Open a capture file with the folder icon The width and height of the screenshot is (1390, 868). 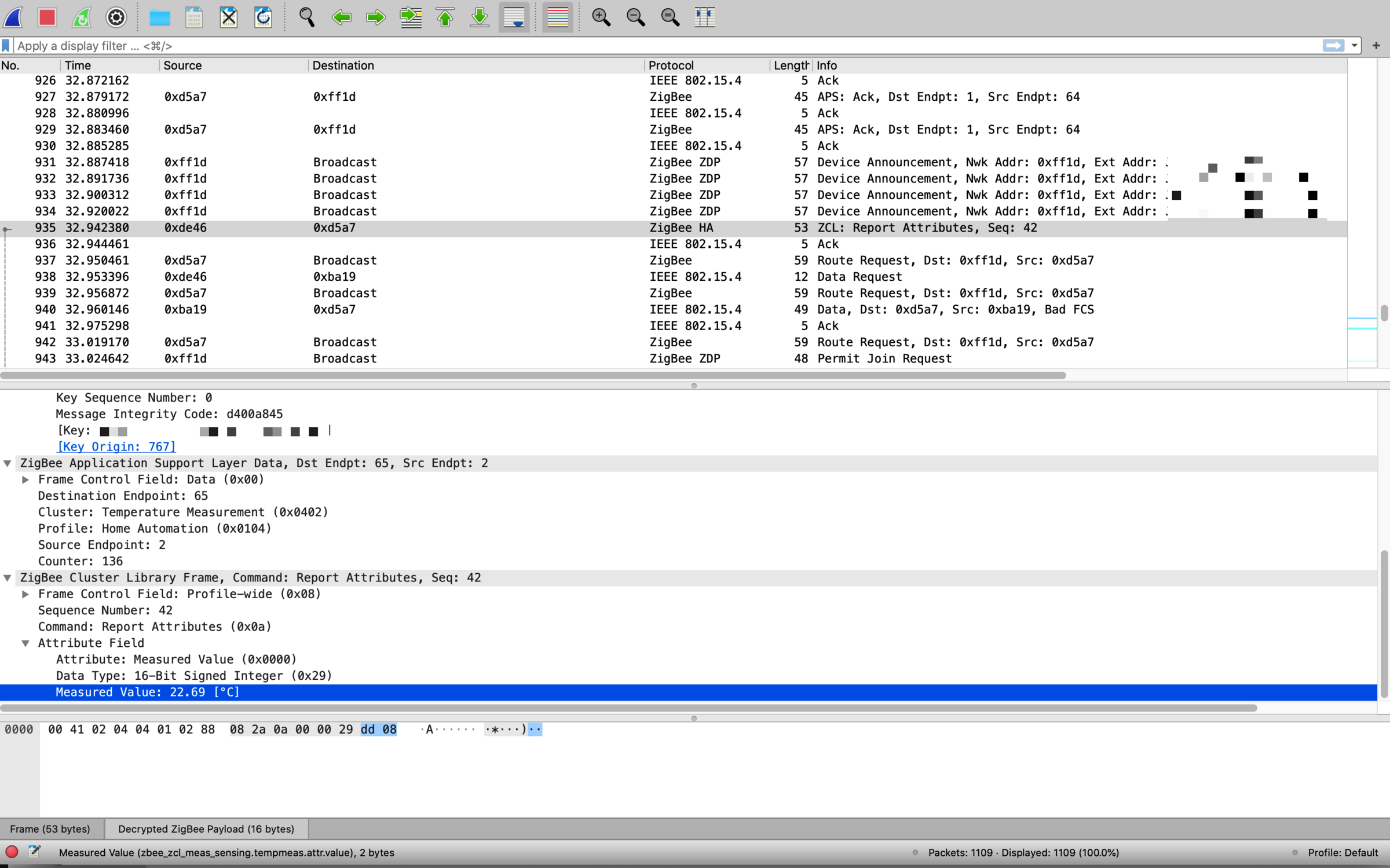(159, 17)
